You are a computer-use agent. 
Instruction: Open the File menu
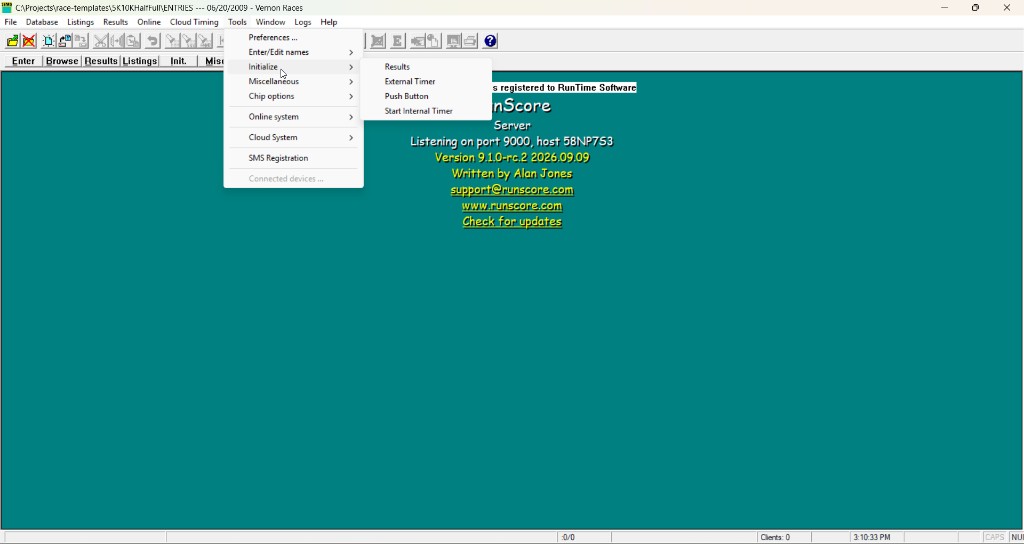10,22
